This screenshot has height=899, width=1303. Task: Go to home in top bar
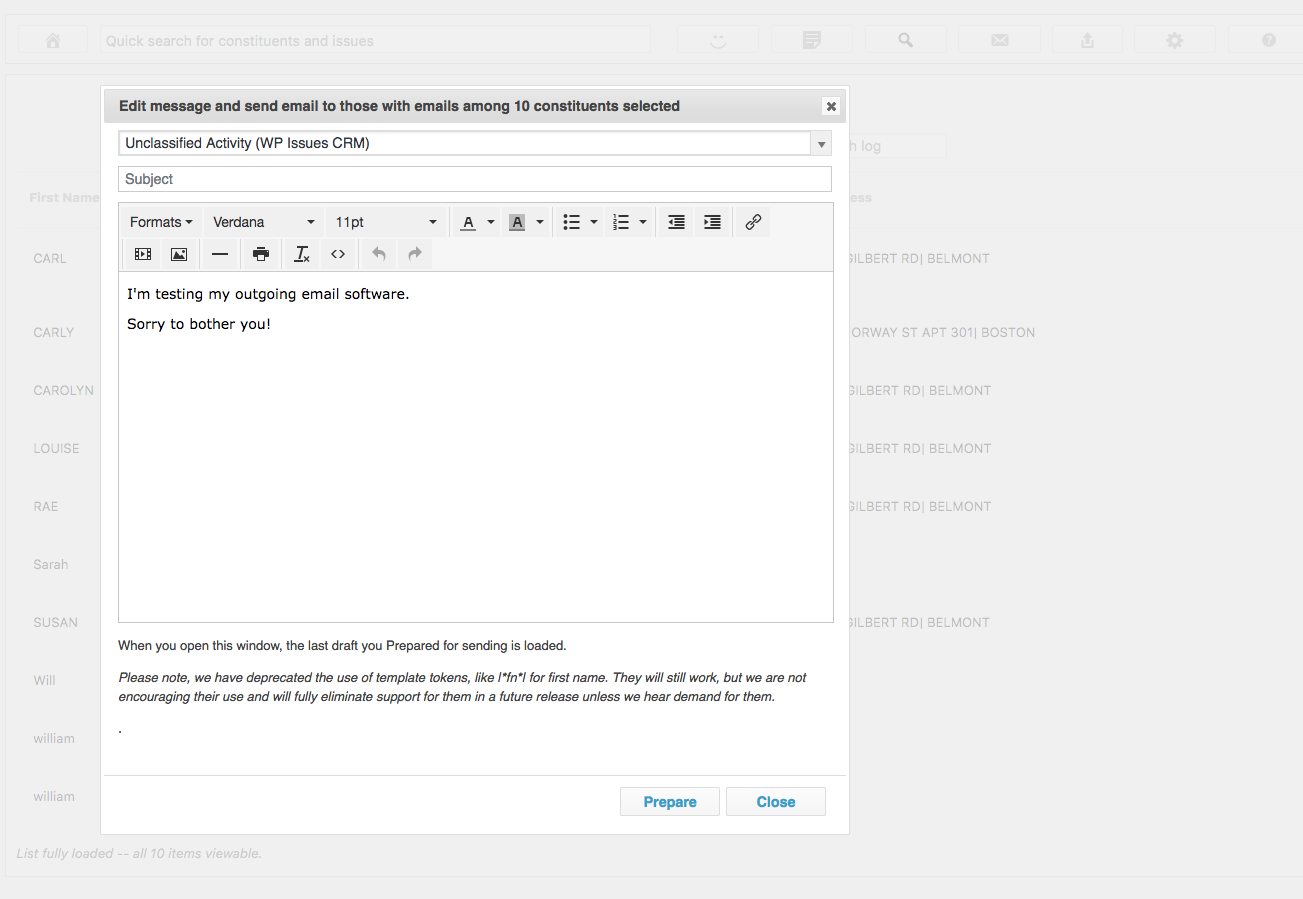[53, 41]
